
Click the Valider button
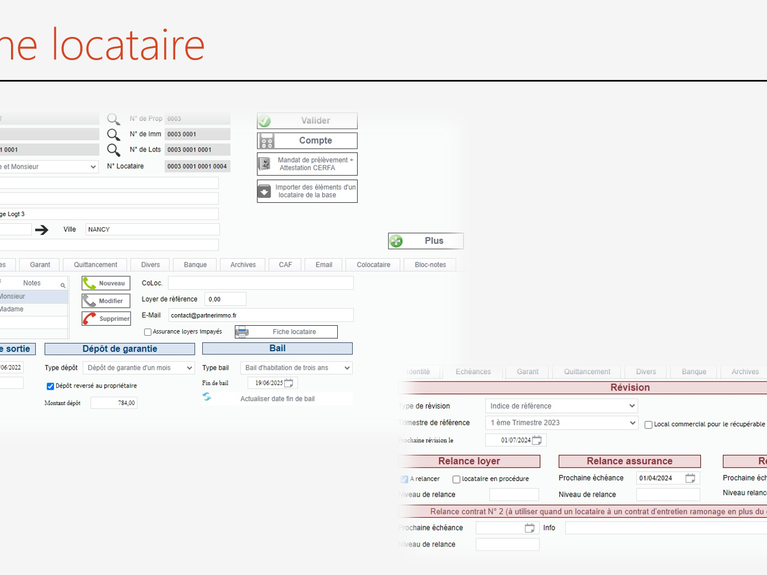pos(307,121)
